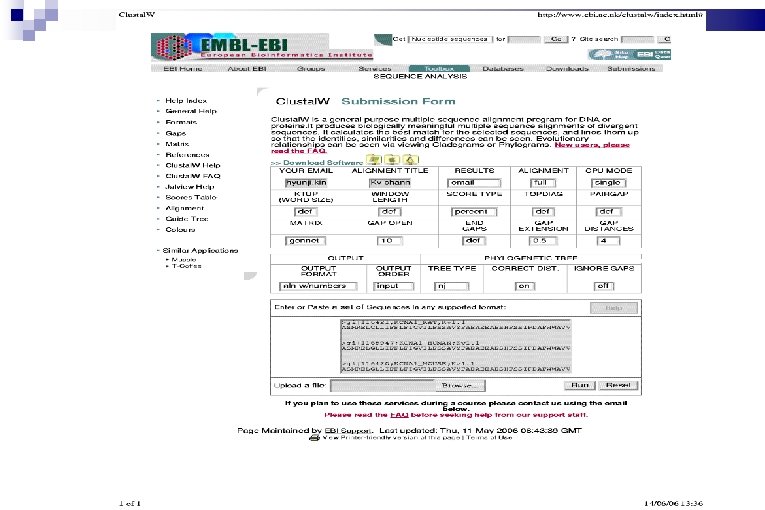Open the GAP OPEN dropdown showing 10

(389, 241)
